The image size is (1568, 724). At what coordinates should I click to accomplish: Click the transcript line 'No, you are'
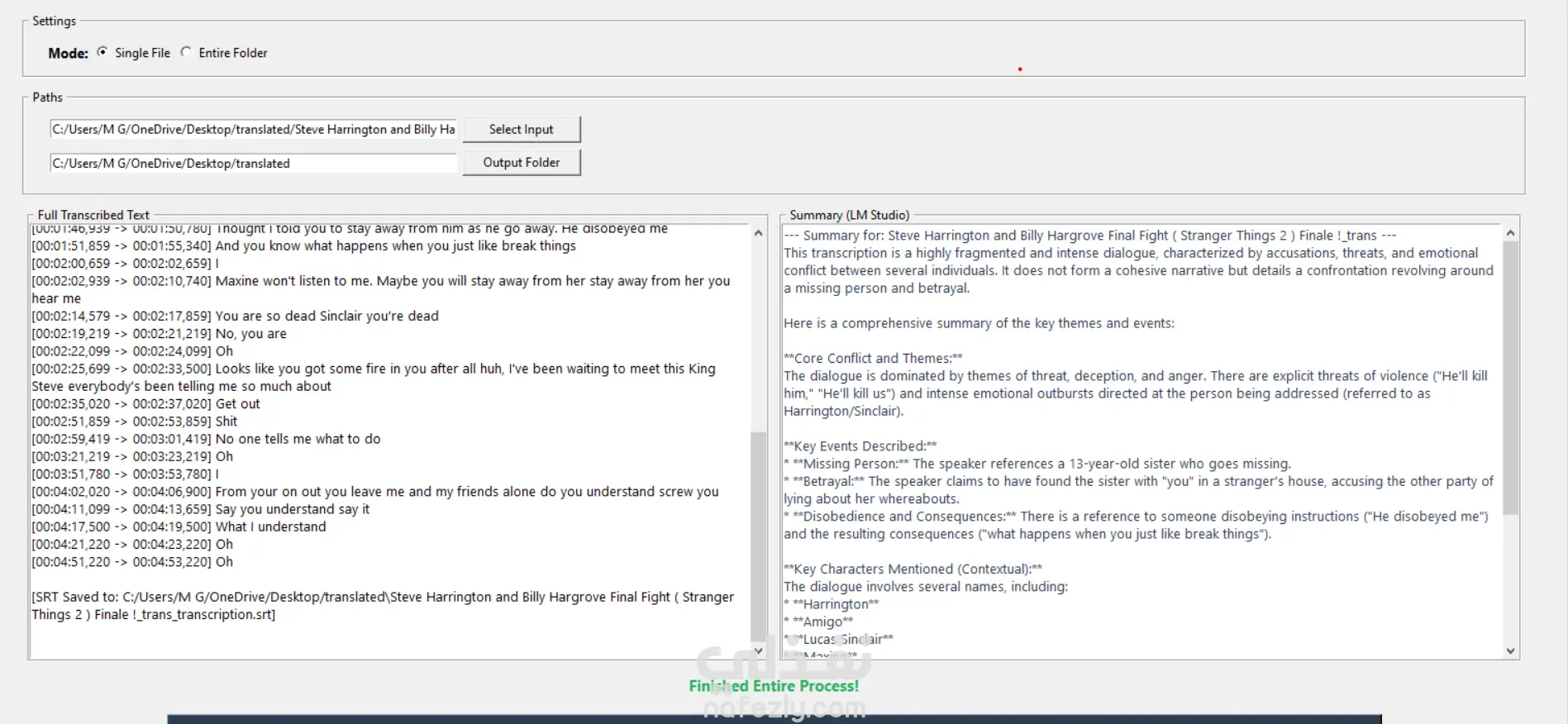[x=159, y=334]
